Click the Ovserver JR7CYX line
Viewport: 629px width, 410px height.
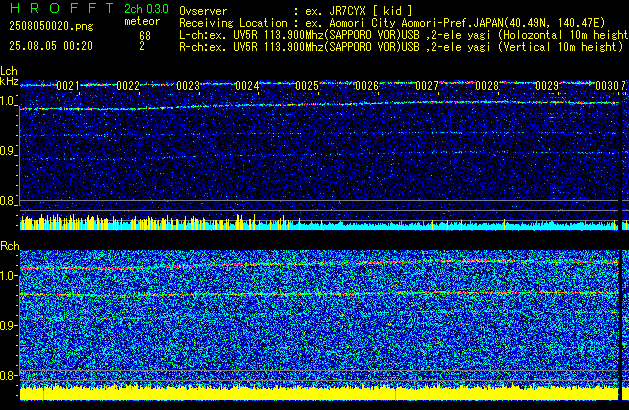(296, 11)
